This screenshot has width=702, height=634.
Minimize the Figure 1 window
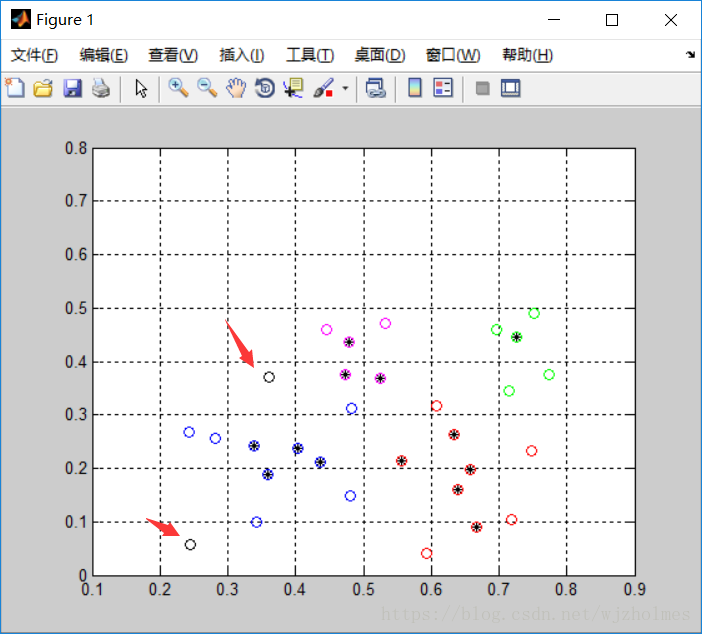554,20
